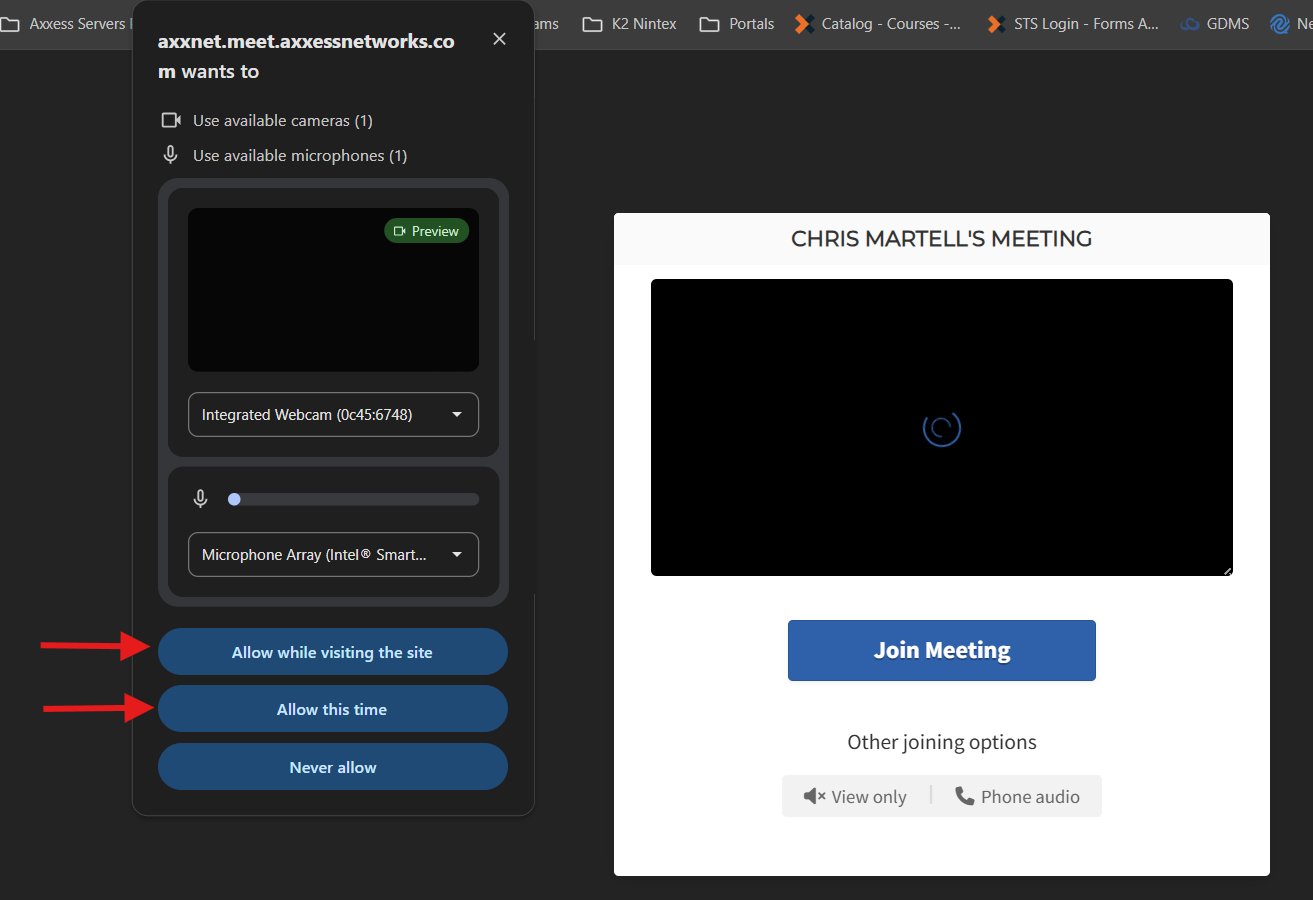The image size is (1313, 900).
Task: Click the microphone level slider bar
Action: pyautogui.click(x=355, y=499)
